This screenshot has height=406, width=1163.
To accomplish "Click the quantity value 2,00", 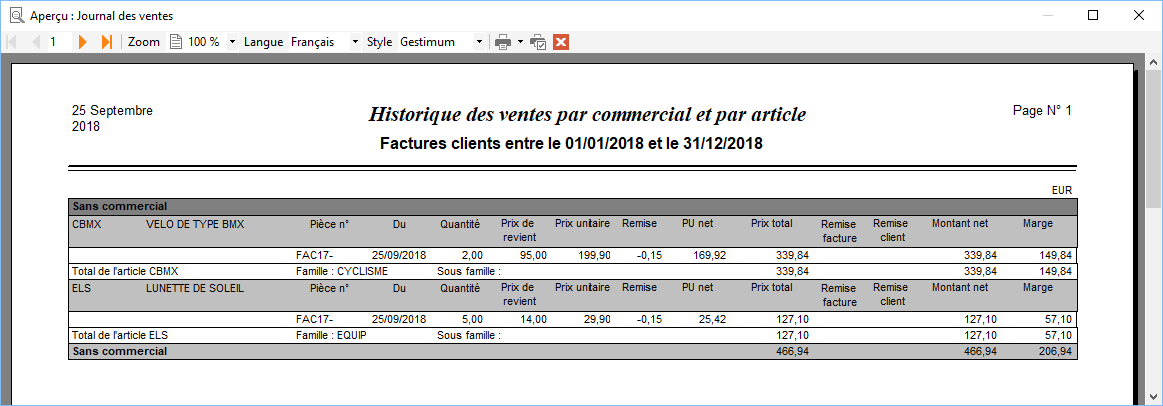I will pyautogui.click(x=472, y=255).
